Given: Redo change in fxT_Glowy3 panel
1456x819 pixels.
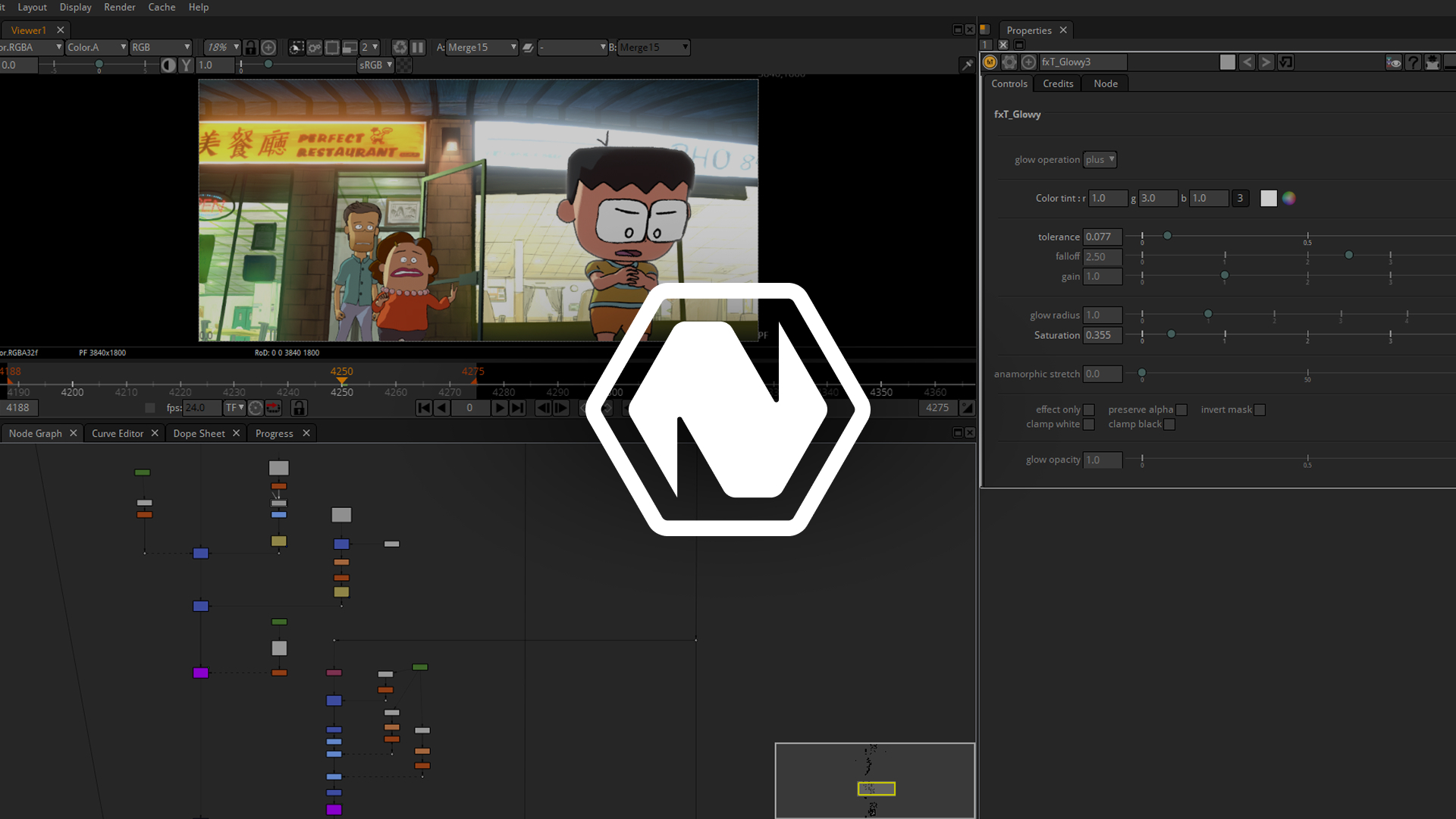Looking at the screenshot, I should click(1266, 62).
